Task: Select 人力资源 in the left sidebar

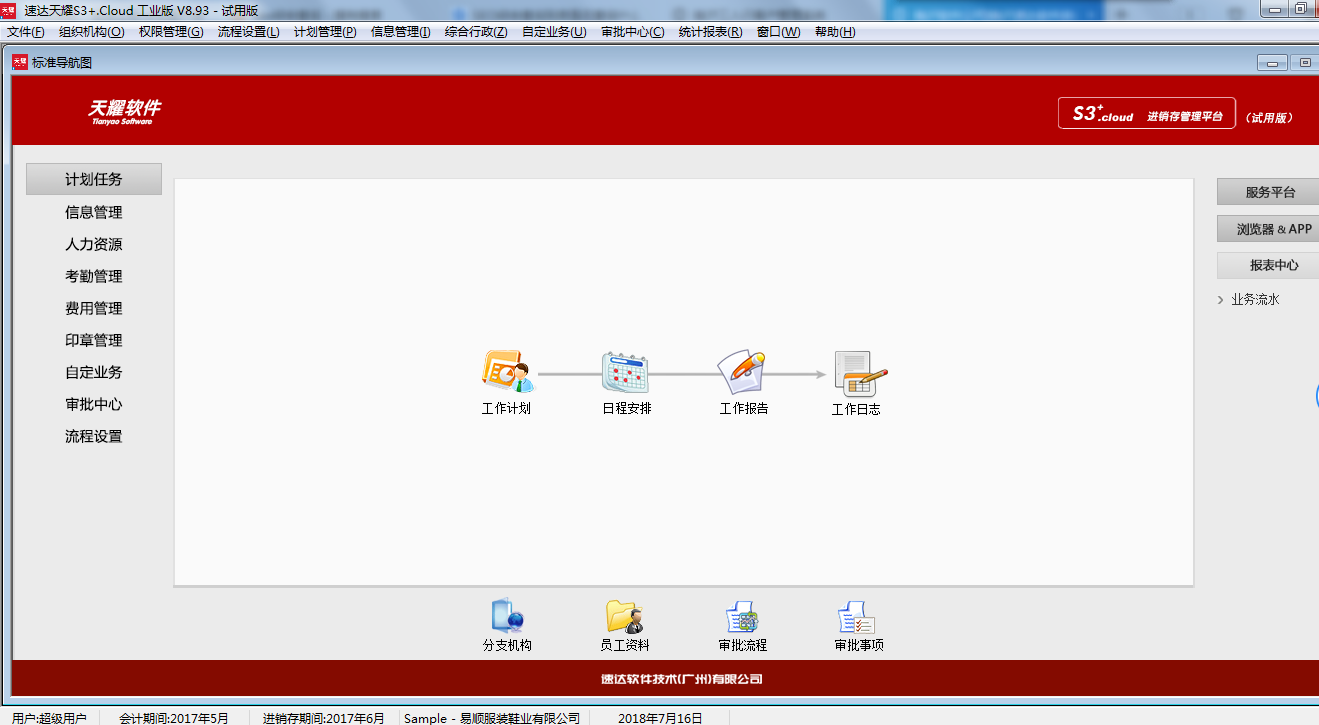Action: point(94,244)
